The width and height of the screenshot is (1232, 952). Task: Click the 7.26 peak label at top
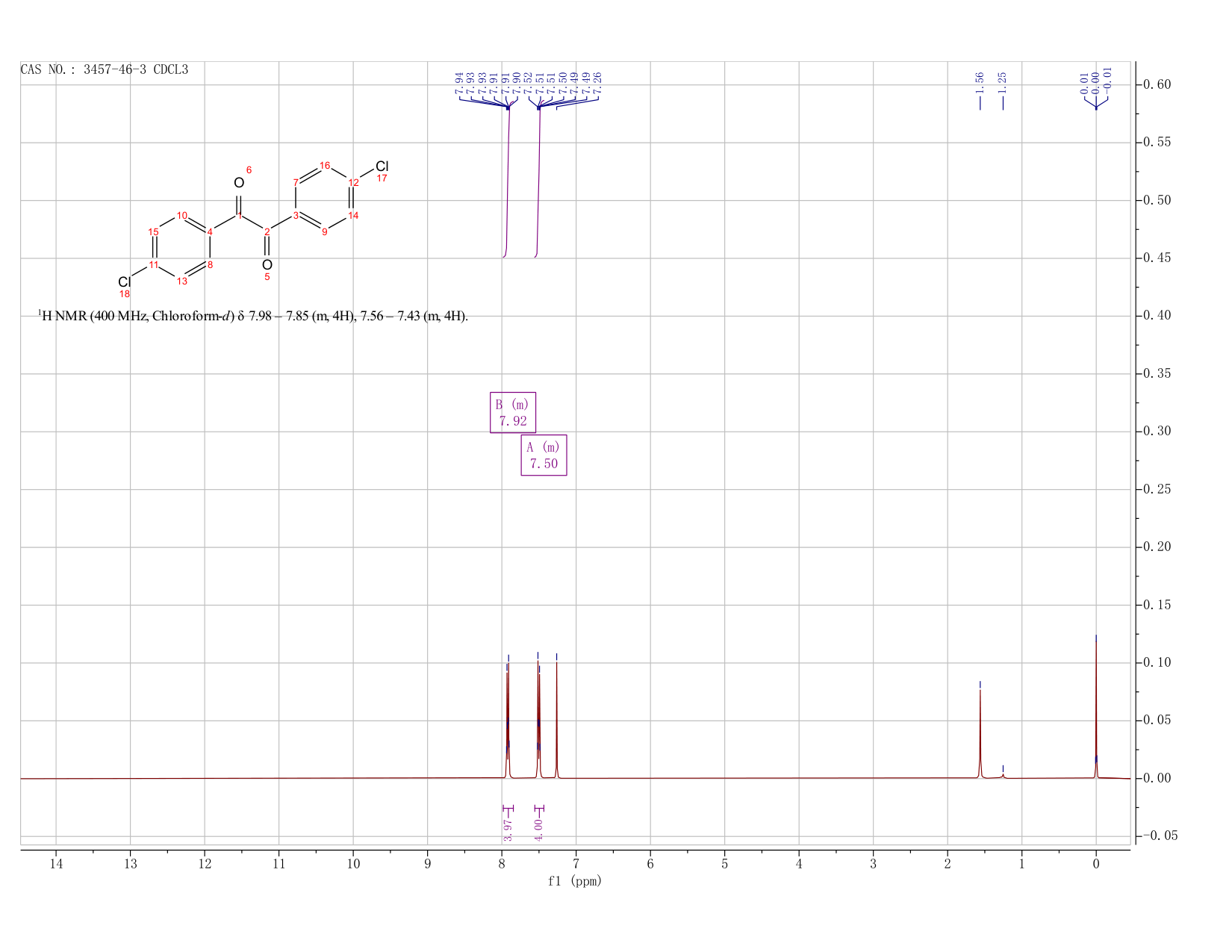pos(597,82)
